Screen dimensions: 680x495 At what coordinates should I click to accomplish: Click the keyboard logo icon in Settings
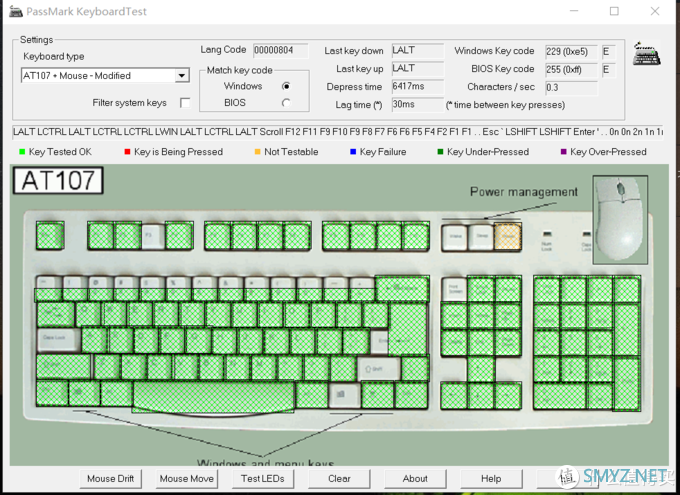click(x=646, y=54)
